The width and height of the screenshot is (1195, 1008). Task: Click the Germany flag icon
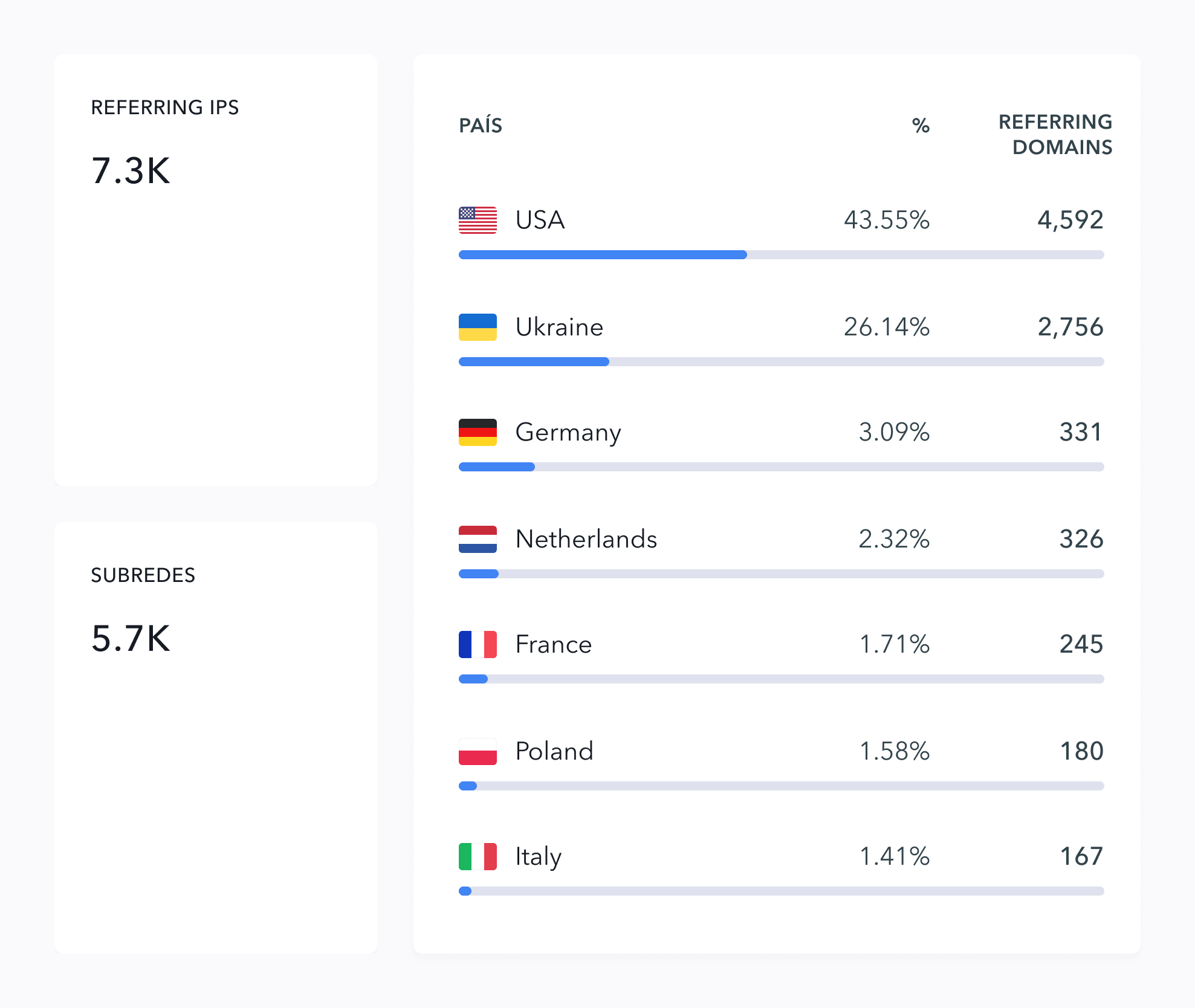coord(478,432)
